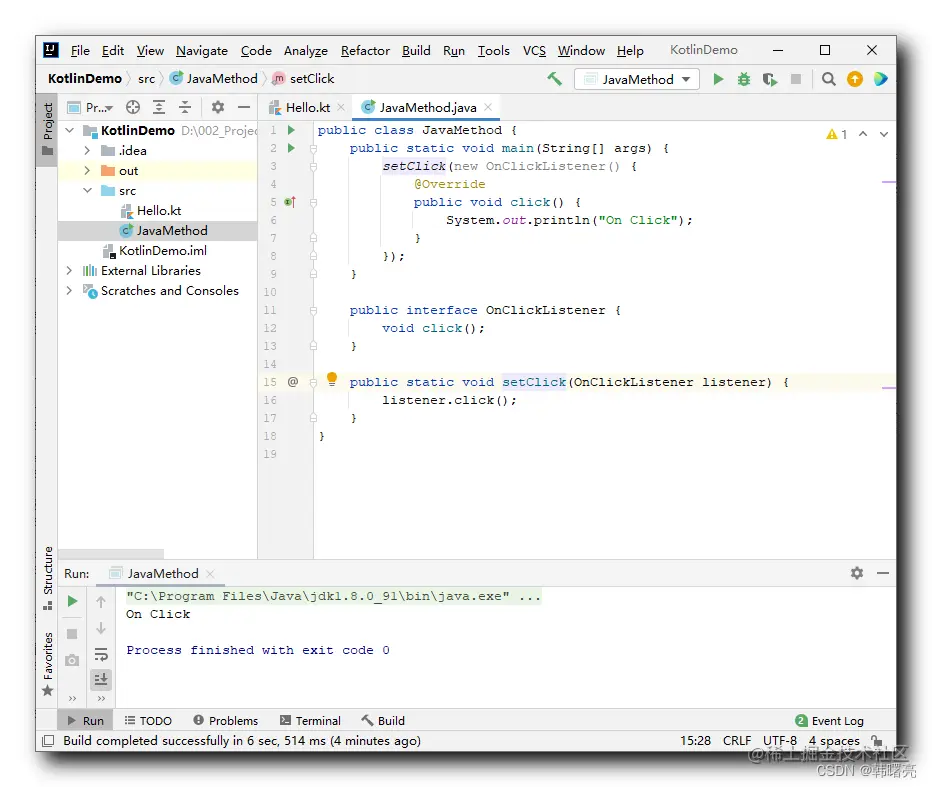Click the yellow warning indicator showing 1

(836, 134)
